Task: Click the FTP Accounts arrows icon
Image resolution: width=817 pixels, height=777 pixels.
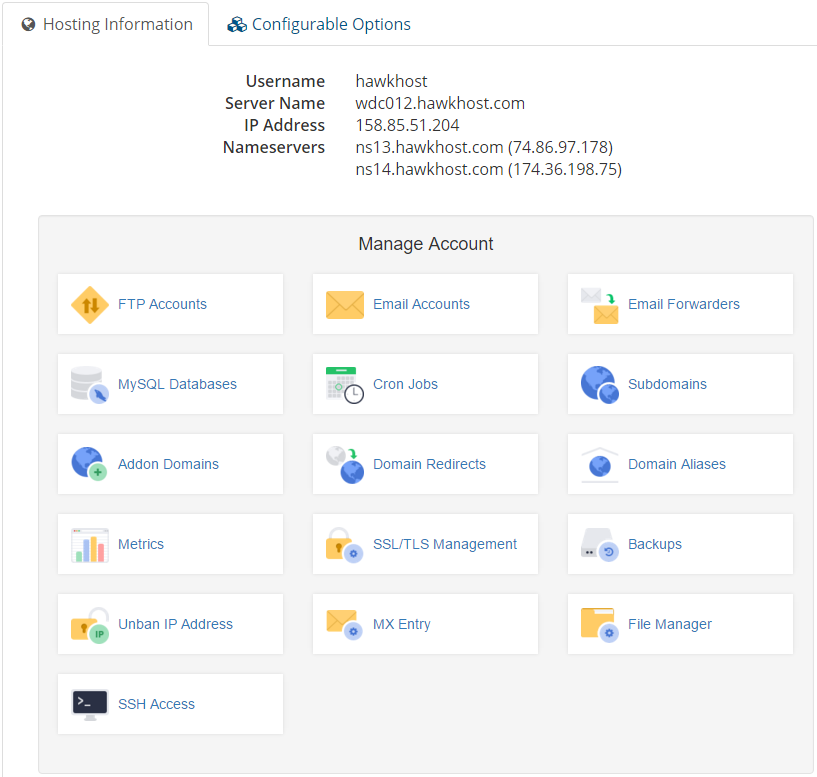Action: (x=89, y=305)
